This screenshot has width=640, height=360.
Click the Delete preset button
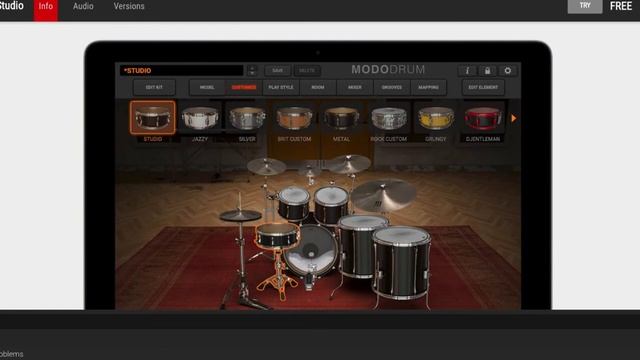(x=307, y=71)
